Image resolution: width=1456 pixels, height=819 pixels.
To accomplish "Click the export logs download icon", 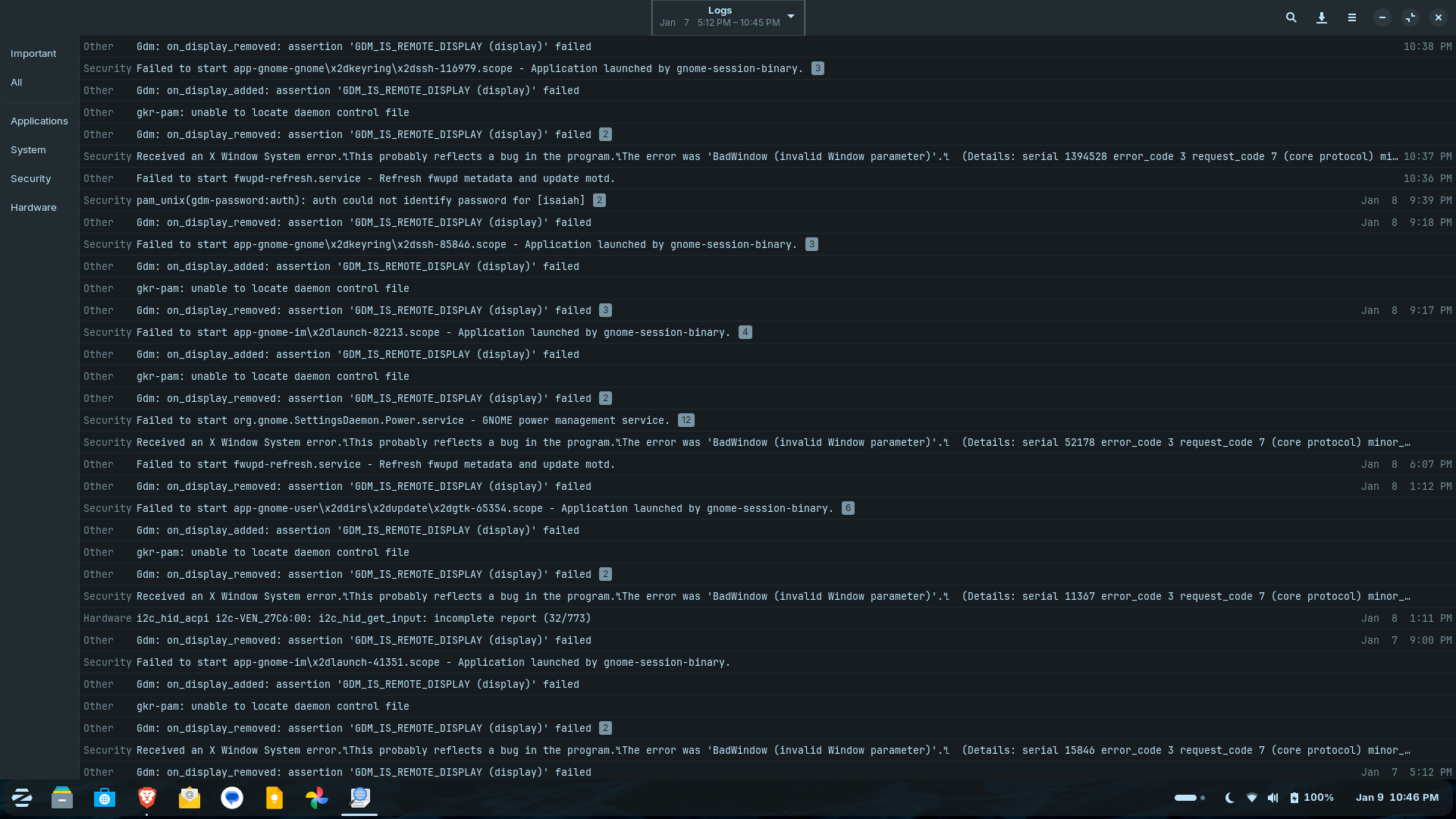I will click(x=1321, y=17).
